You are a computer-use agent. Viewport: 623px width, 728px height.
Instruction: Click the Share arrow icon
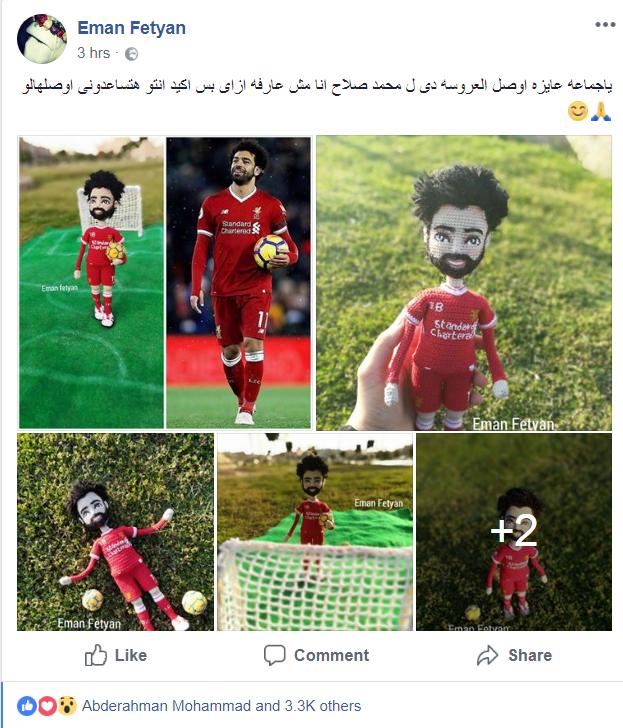coord(487,655)
